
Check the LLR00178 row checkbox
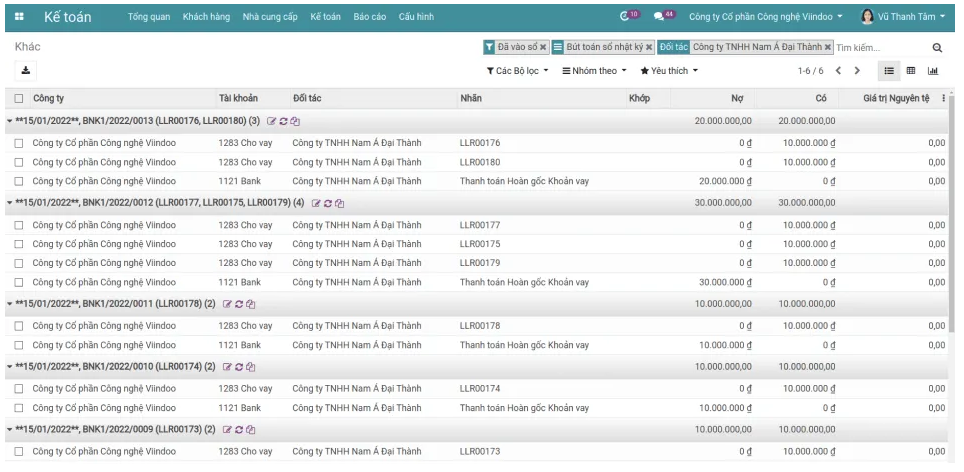coord(19,326)
